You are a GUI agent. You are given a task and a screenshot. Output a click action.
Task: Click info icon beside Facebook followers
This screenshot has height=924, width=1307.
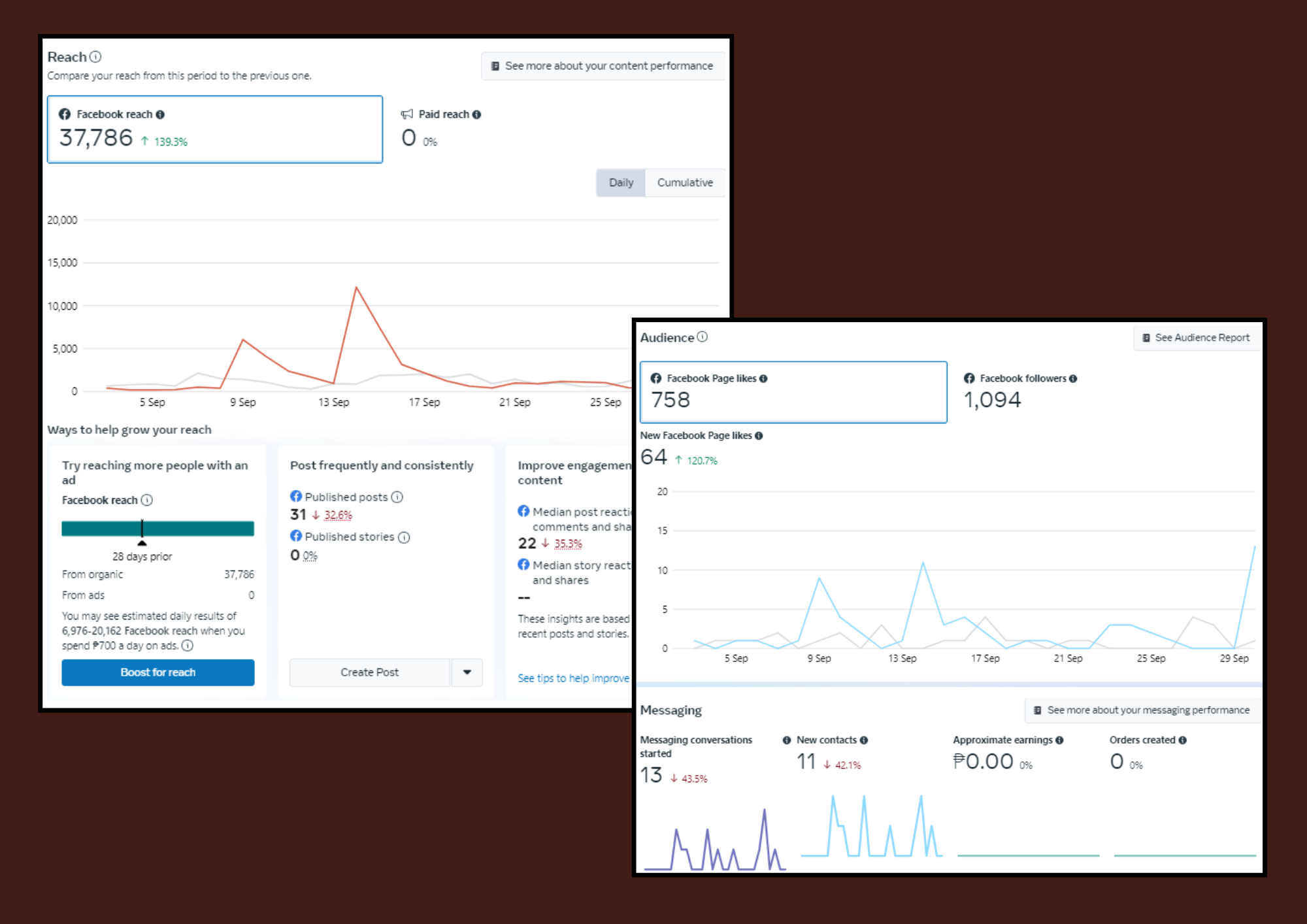click(x=1073, y=378)
